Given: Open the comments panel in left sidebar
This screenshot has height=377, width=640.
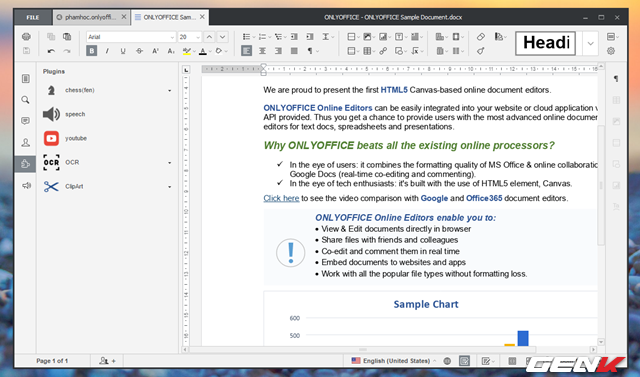Looking at the screenshot, I should (x=25, y=121).
